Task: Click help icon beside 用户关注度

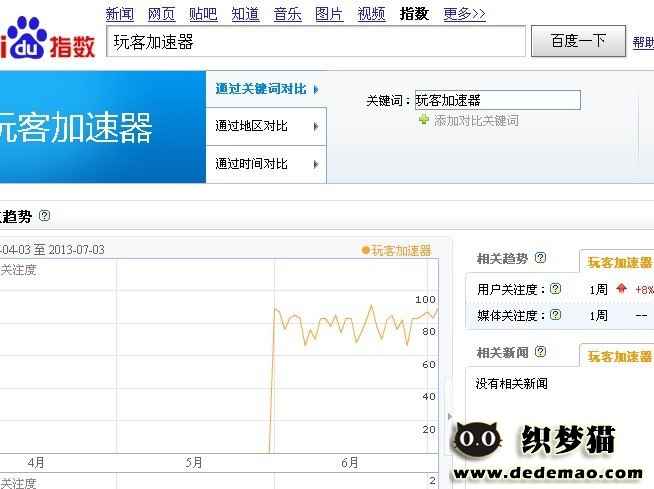Action: click(555, 288)
